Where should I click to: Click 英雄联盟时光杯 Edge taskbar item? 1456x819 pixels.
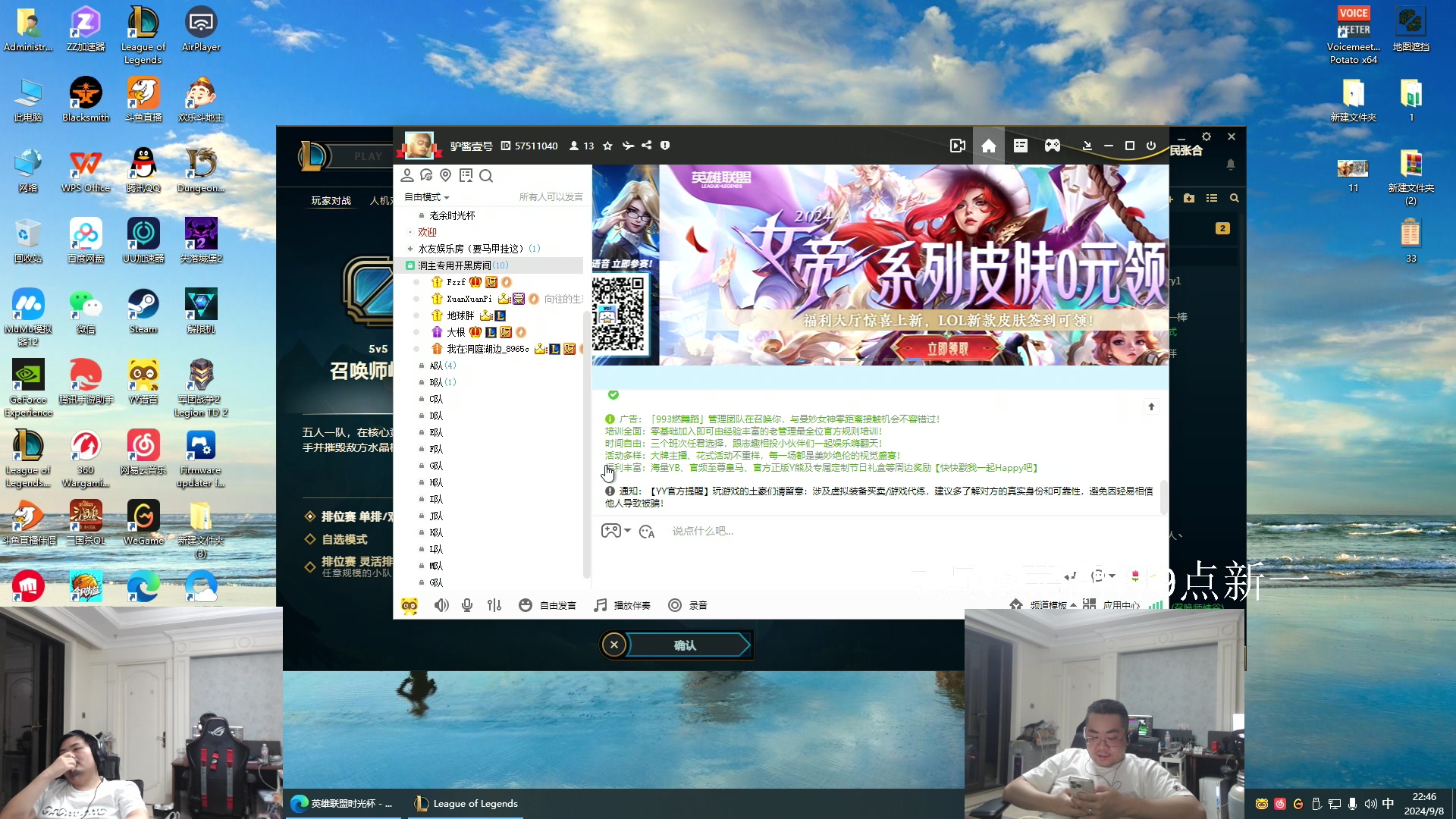pyautogui.click(x=343, y=804)
